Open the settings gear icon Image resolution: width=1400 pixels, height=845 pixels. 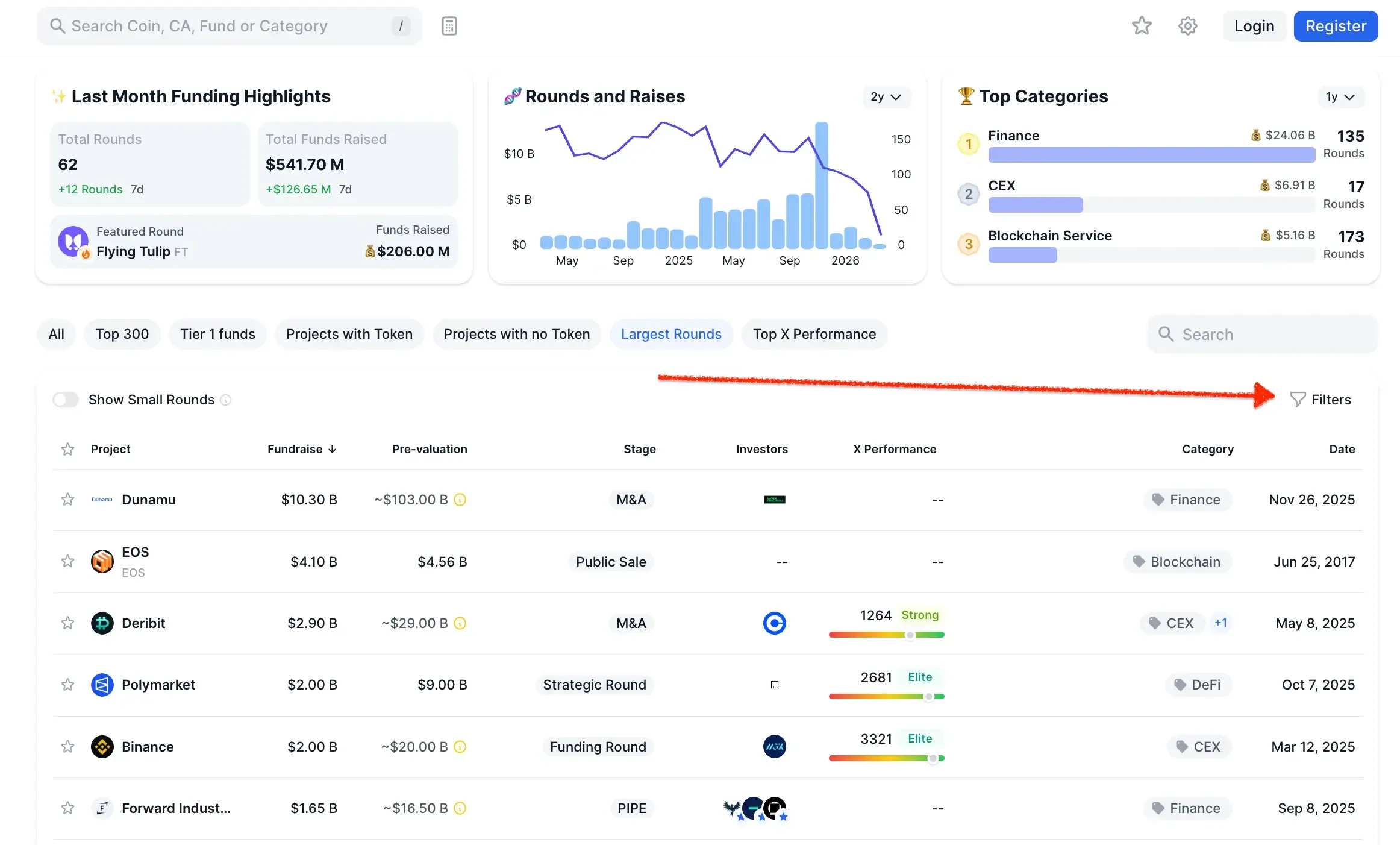click(x=1187, y=26)
